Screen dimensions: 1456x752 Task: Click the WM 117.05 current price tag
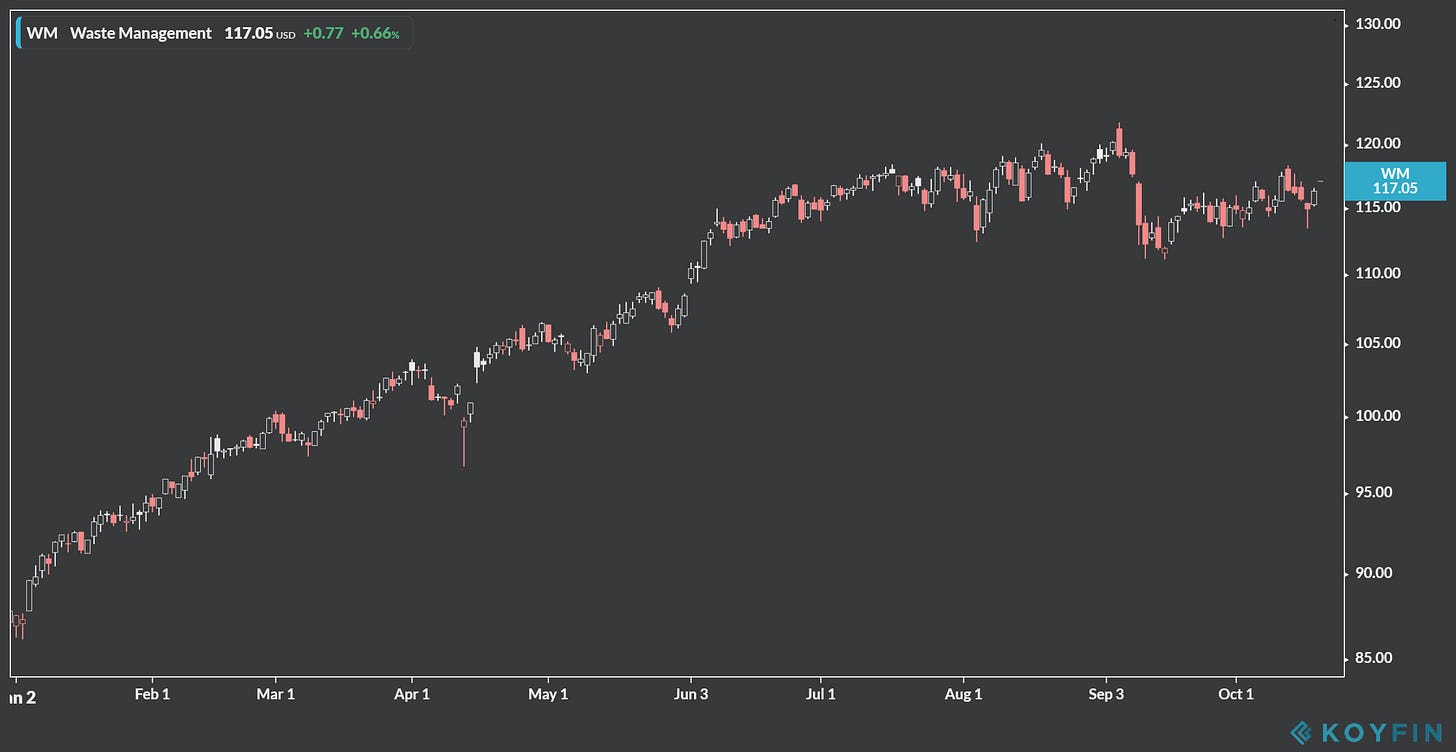point(1395,181)
